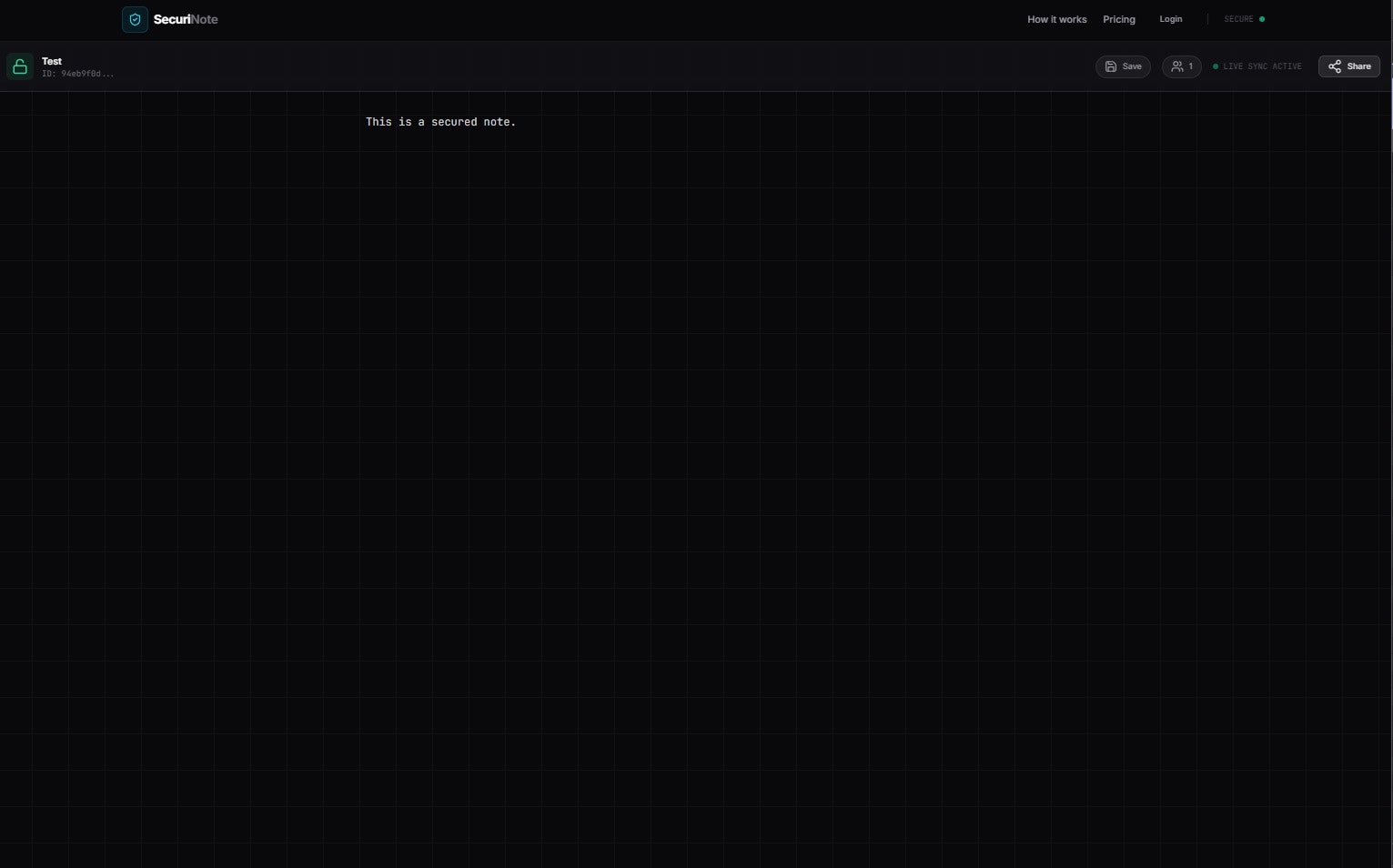Screen dimensions: 1393x868
Task: Open the Share options panel
Action: click(x=1348, y=66)
